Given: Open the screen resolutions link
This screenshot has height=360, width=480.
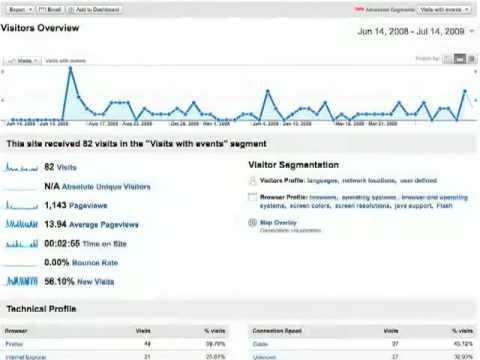Looking at the screenshot, I should (x=362, y=206).
